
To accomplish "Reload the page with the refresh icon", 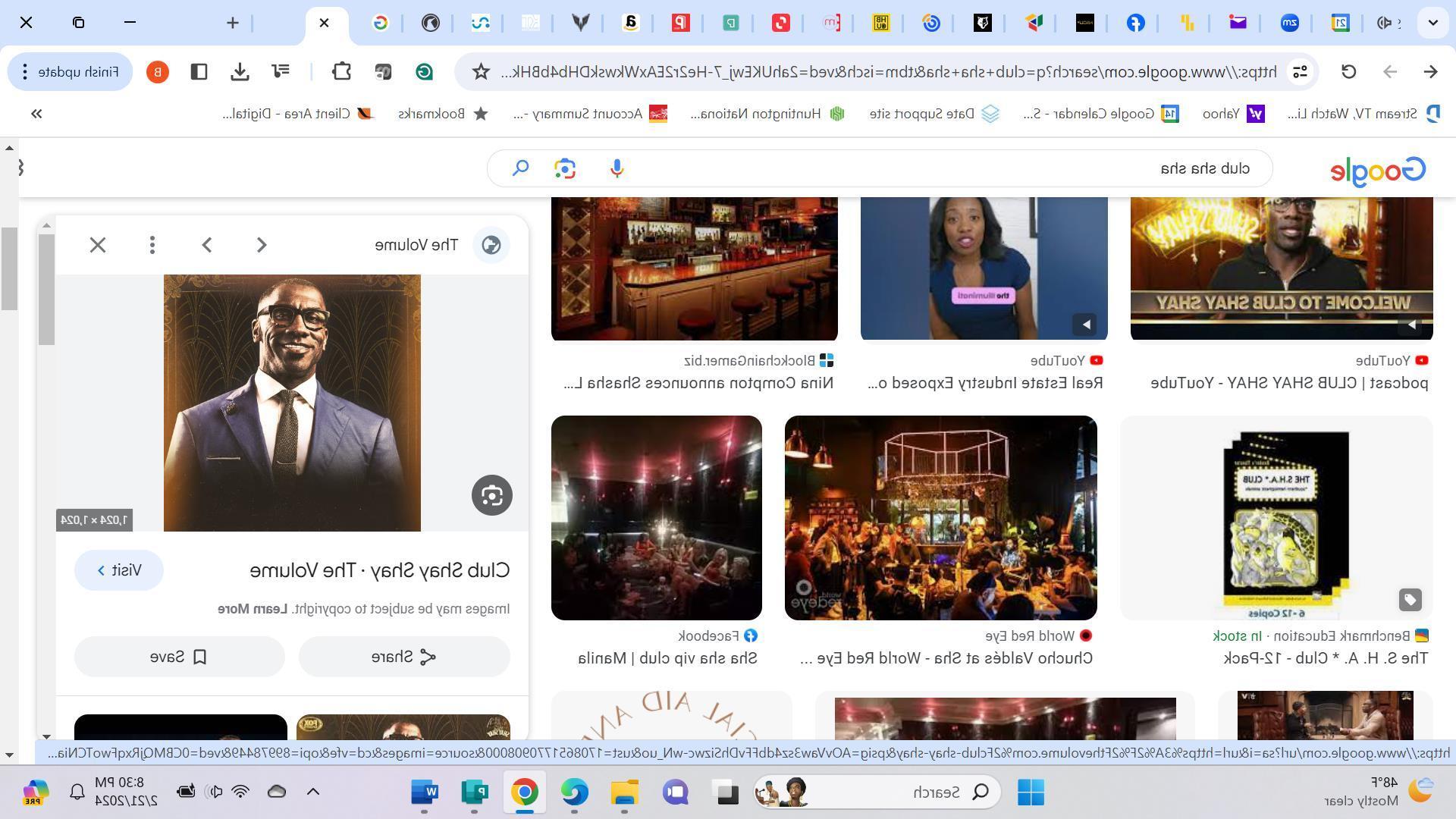I will pos(1348,71).
